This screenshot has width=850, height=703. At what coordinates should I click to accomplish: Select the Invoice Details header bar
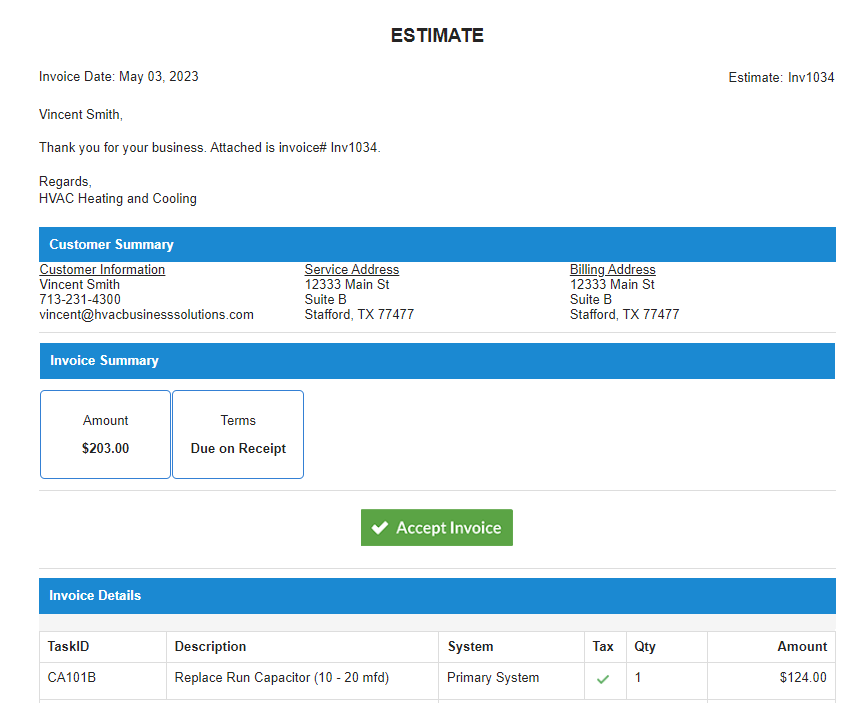pos(437,595)
